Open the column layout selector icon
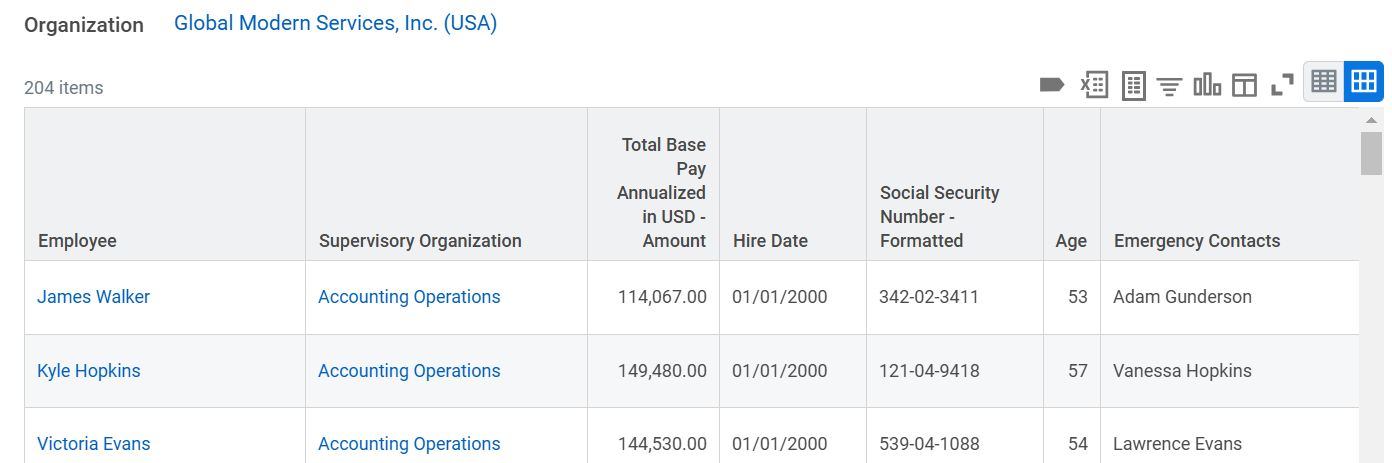The height and width of the screenshot is (463, 1392). tap(1244, 85)
